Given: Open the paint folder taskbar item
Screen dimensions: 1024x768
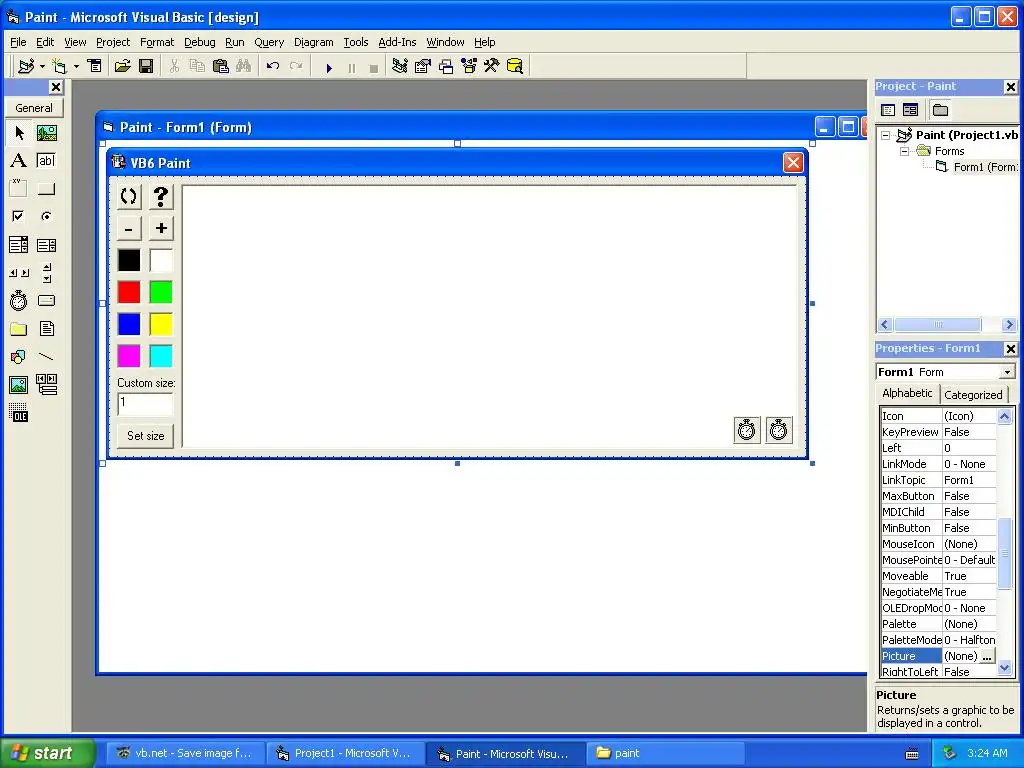Looking at the screenshot, I should coord(665,754).
